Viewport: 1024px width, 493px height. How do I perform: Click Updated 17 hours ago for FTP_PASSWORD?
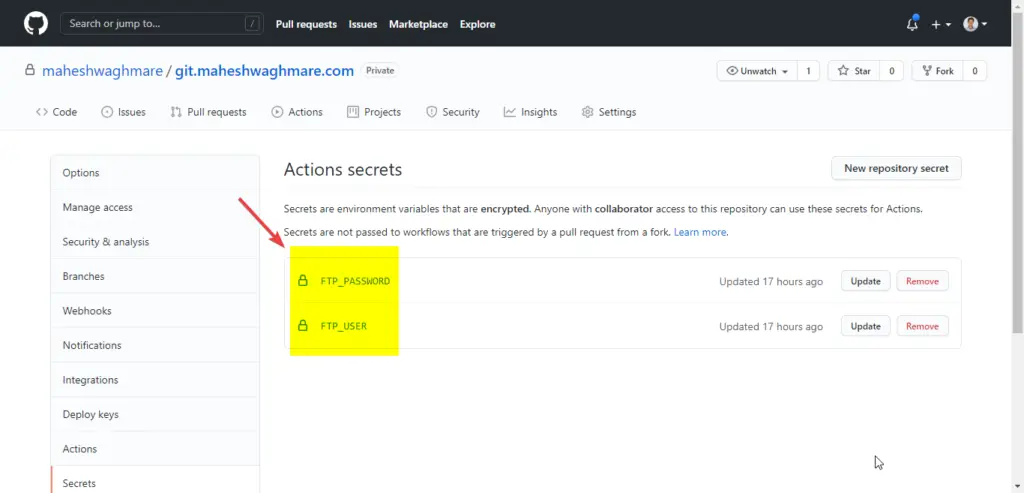[771, 282]
